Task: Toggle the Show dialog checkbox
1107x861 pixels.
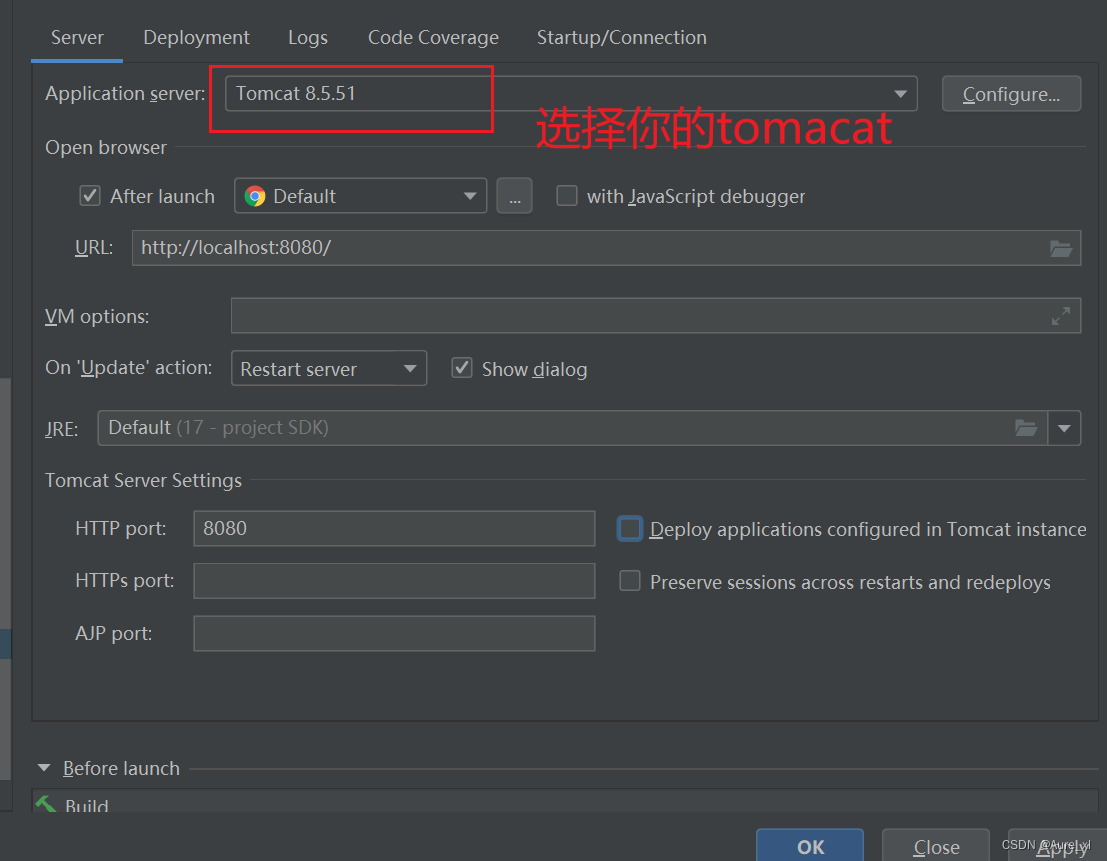Action: pyautogui.click(x=462, y=368)
